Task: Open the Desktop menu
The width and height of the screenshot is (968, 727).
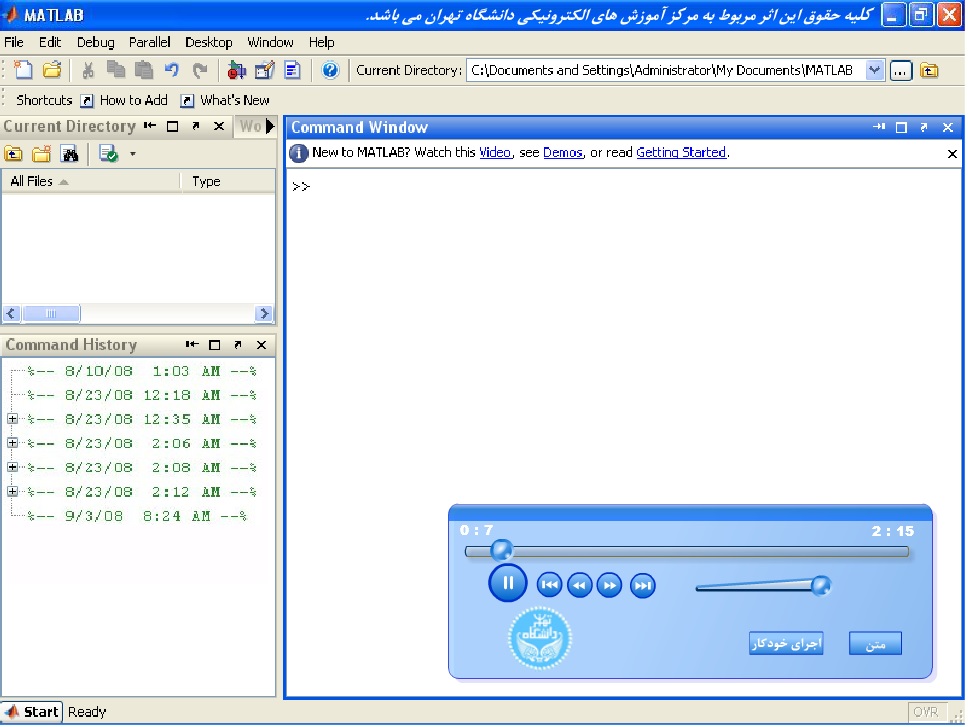Action: [209, 42]
